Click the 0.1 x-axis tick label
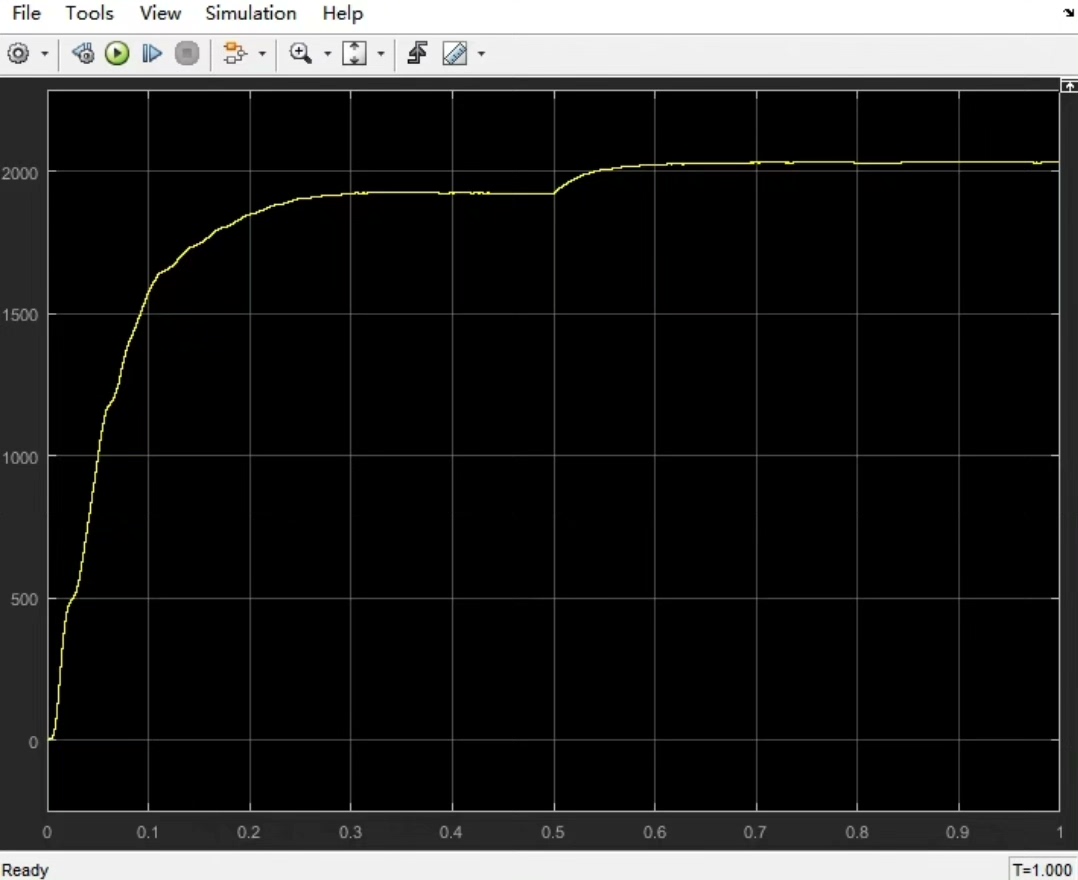 click(147, 833)
